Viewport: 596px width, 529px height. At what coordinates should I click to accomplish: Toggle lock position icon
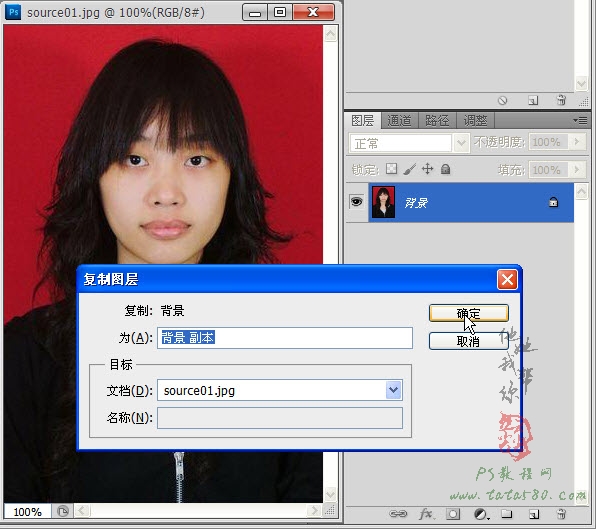point(428,169)
